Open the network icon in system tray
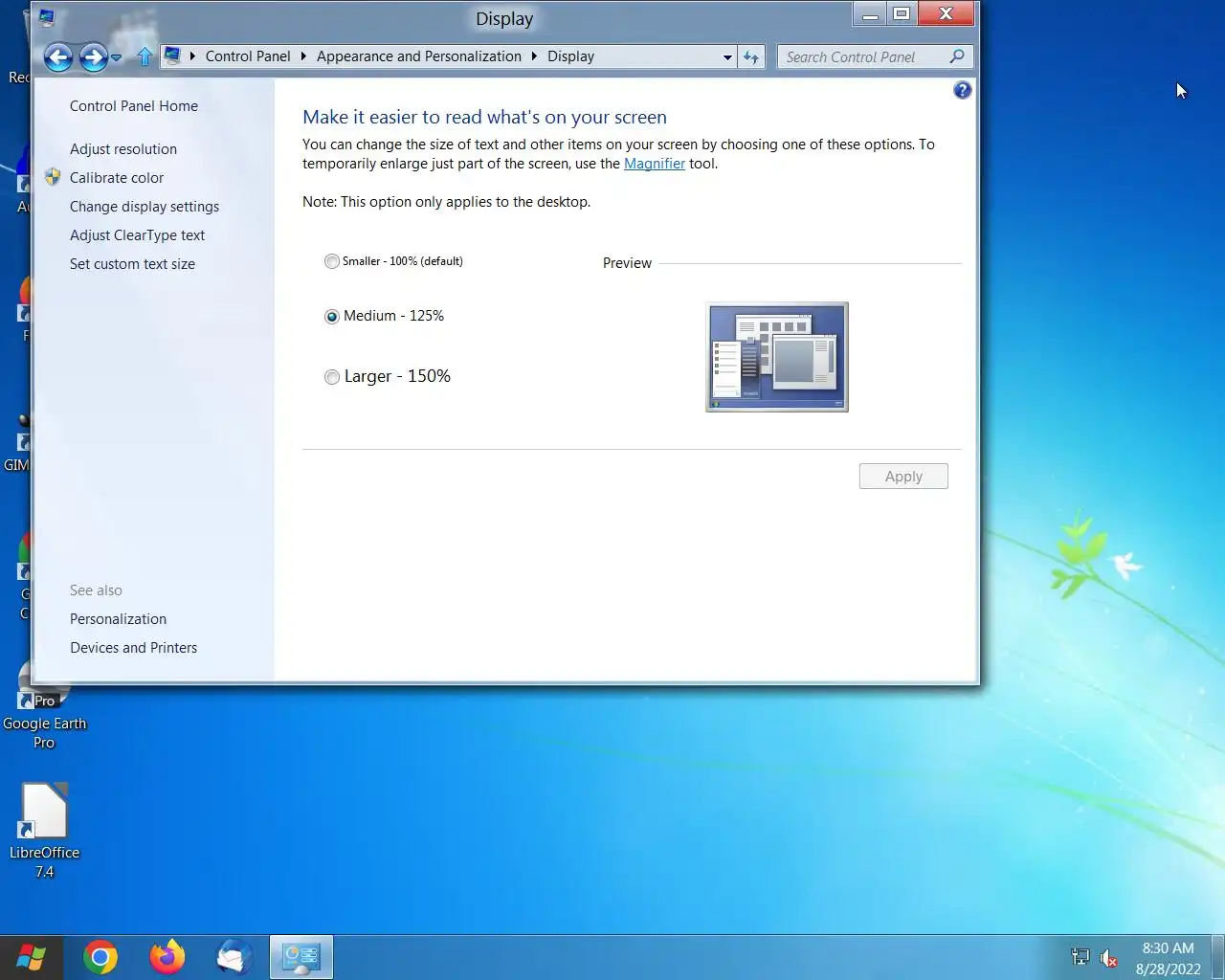Image resolution: width=1225 pixels, height=980 pixels. click(x=1080, y=956)
